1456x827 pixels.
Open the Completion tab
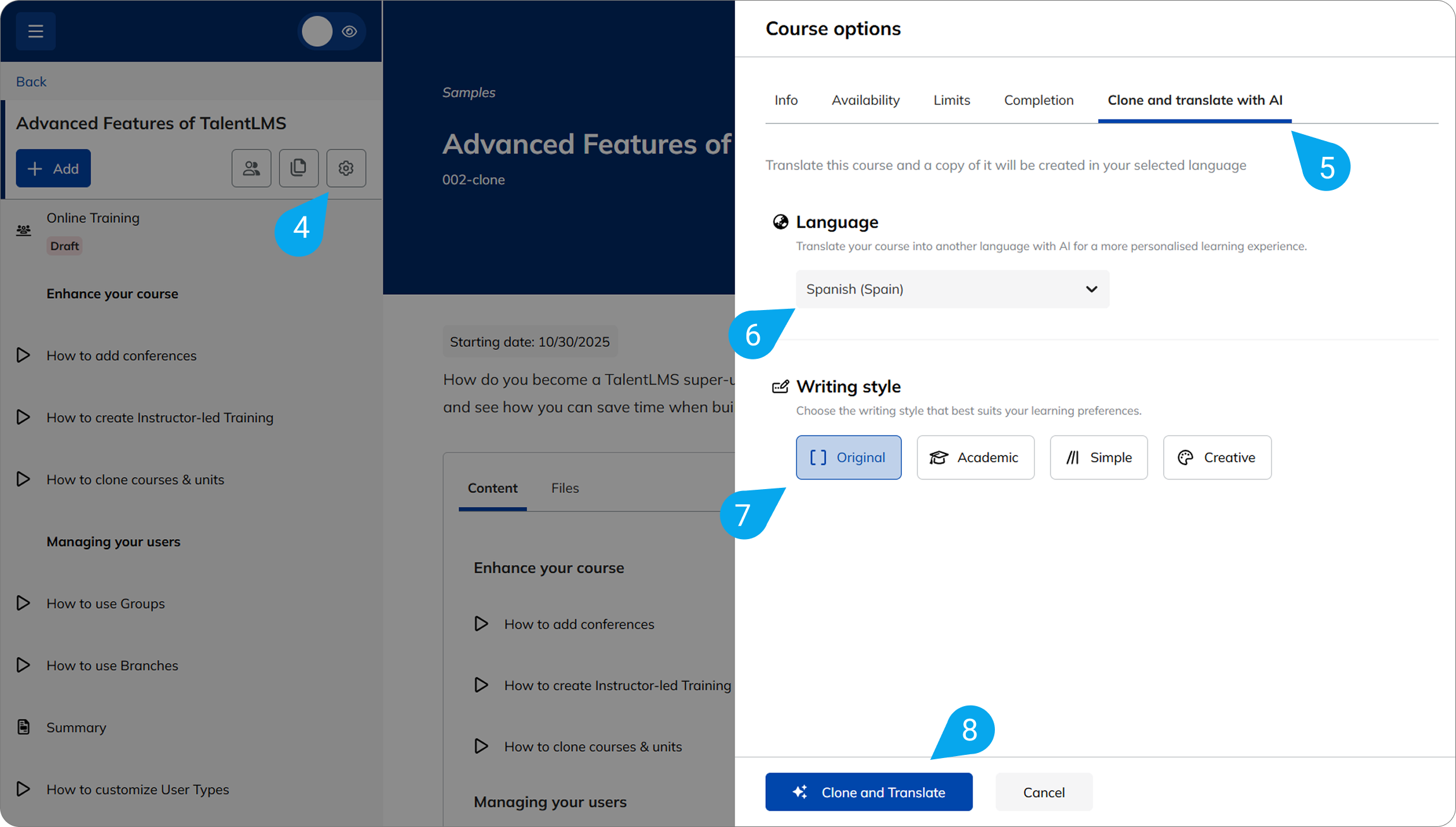1039,100
